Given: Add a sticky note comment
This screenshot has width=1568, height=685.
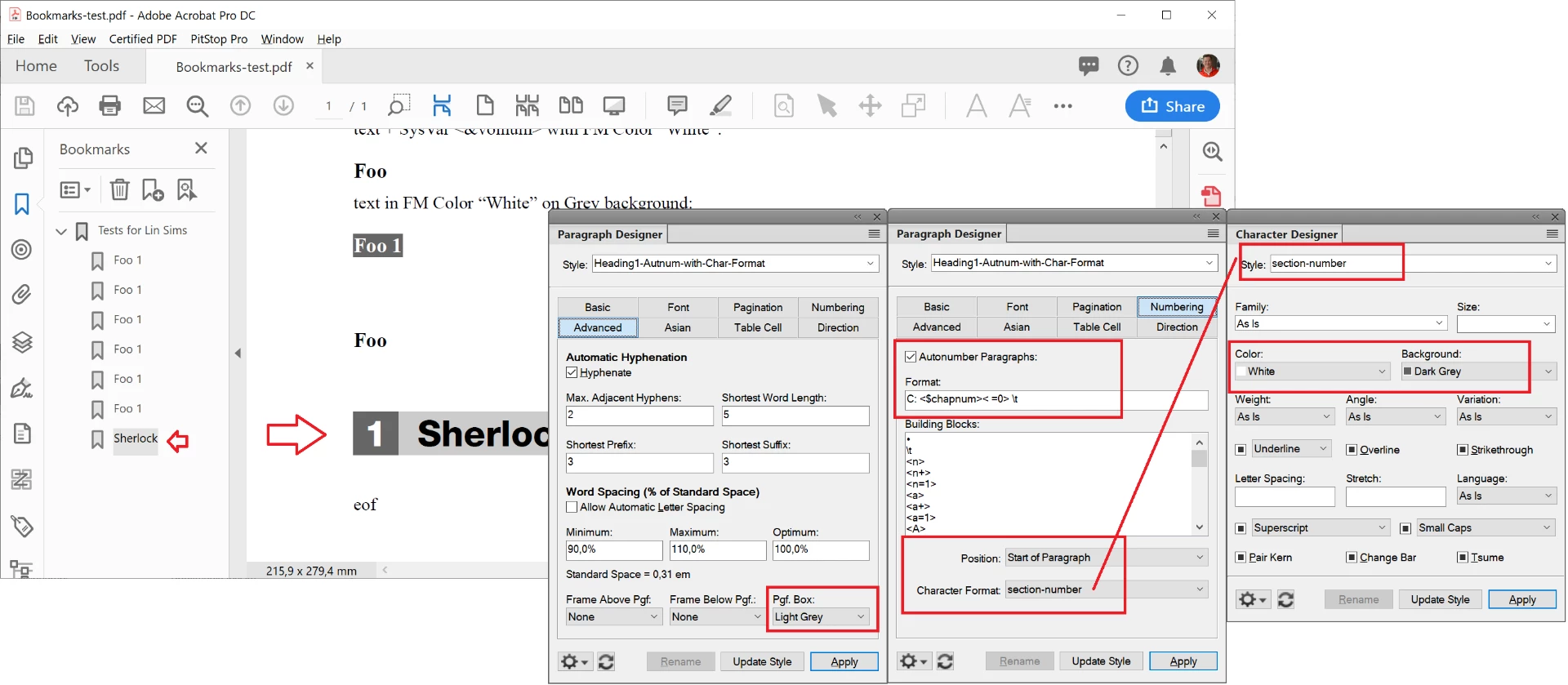Looking at the screenshot, I should (x=677, y=106).
